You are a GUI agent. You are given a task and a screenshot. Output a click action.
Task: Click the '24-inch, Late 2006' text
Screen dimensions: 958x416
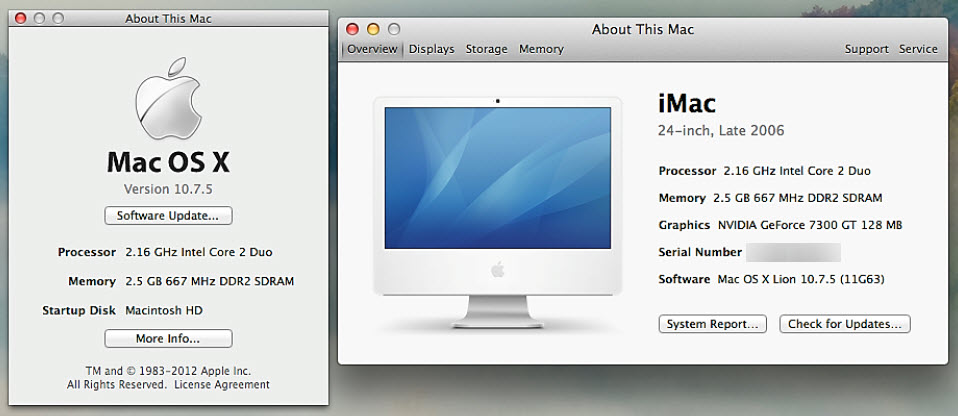point(721,131)
